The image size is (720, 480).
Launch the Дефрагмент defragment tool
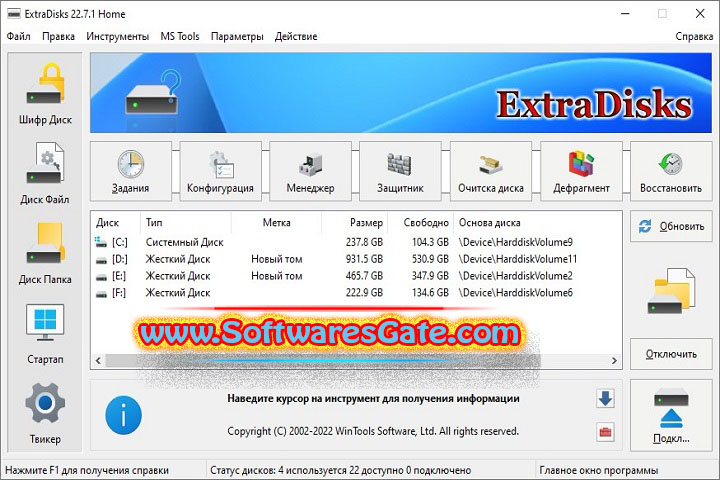581,171
